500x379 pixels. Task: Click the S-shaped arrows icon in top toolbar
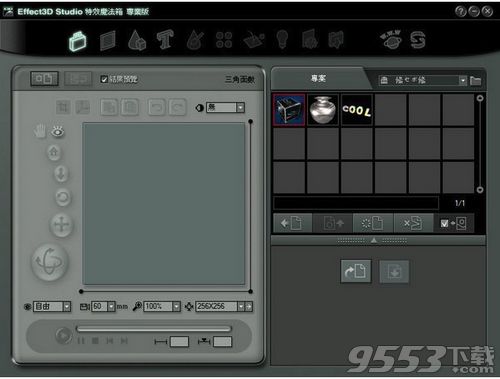point(418,40)
